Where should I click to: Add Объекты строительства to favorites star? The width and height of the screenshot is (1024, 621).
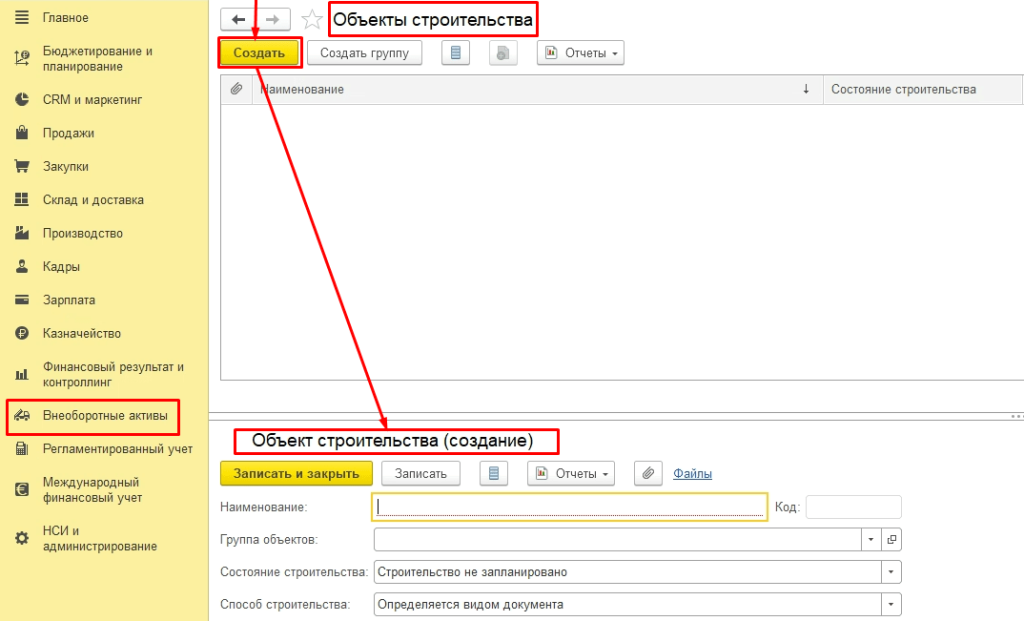click(x=312, y=20)
